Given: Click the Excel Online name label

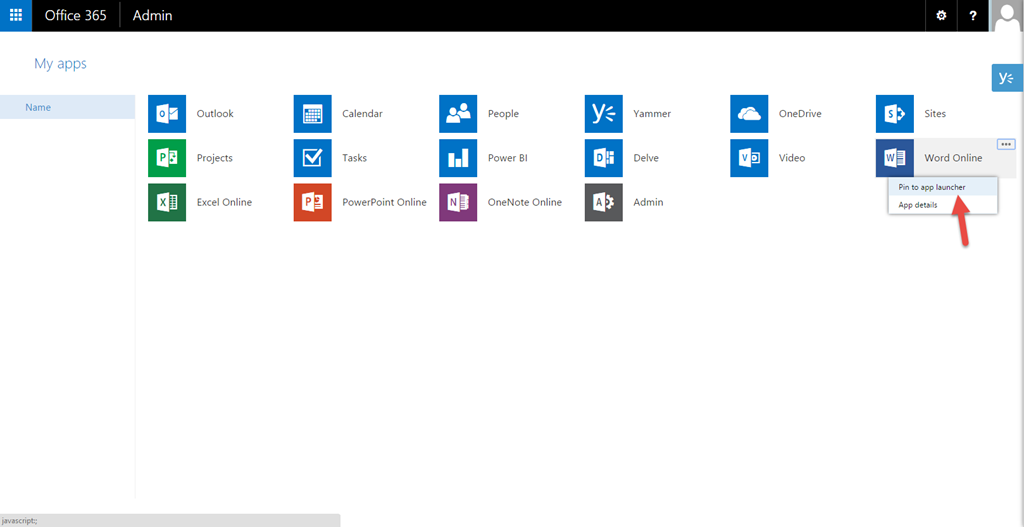Looking at the screenshot, I should coord(225,202).
